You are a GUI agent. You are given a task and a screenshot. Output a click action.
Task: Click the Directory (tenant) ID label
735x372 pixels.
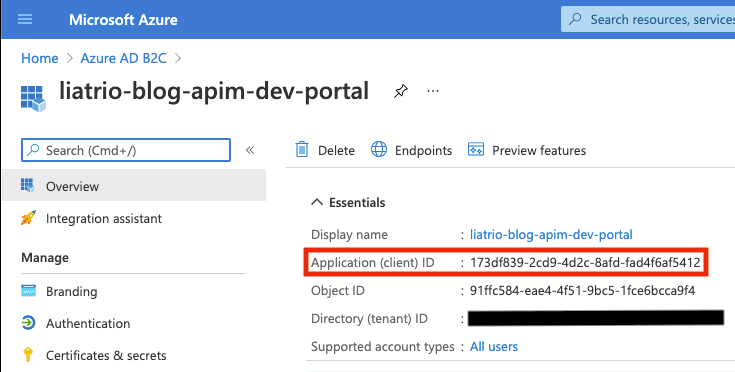(x=369, y=319)
